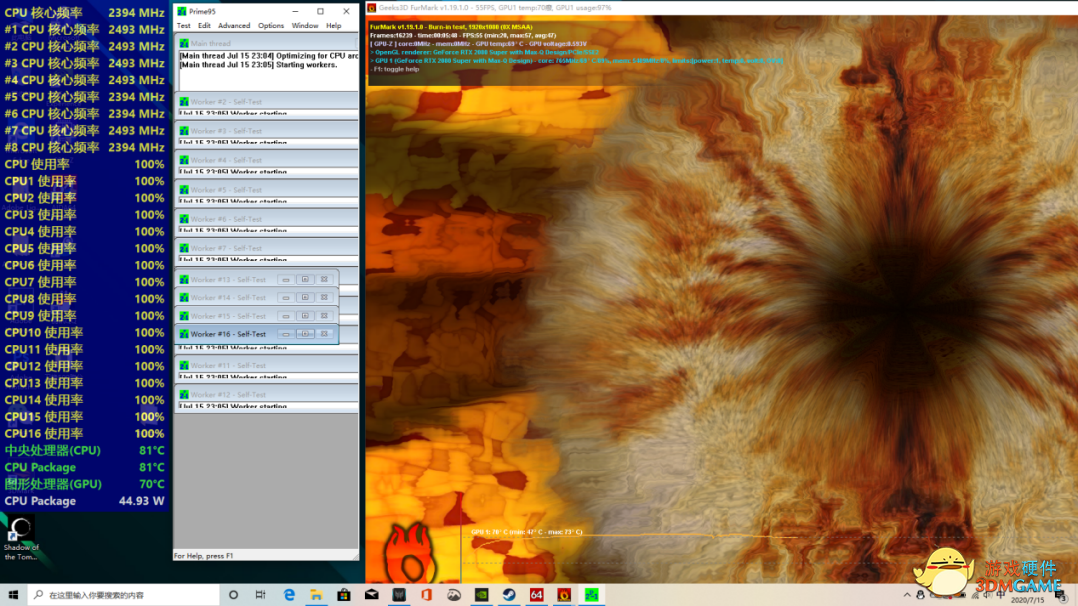
Task: Click the Main thread log text area
Action: pos(268,70)
